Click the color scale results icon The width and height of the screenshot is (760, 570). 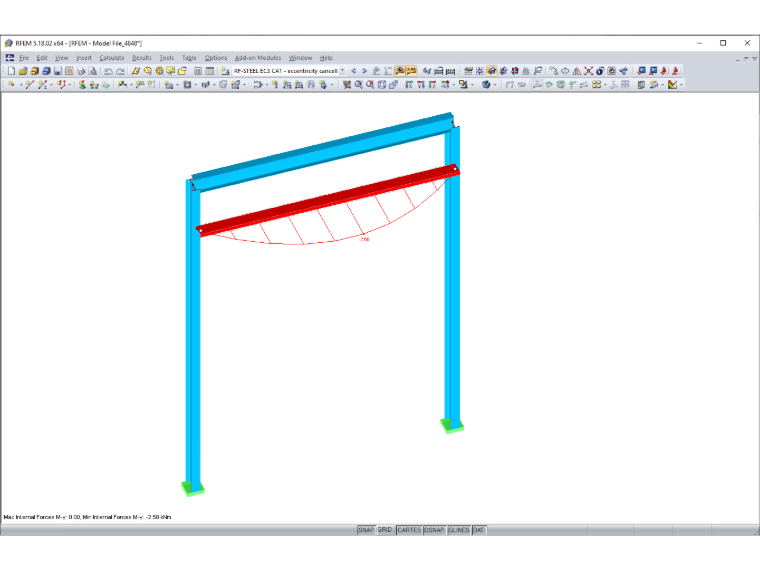[x=641, y=84]
